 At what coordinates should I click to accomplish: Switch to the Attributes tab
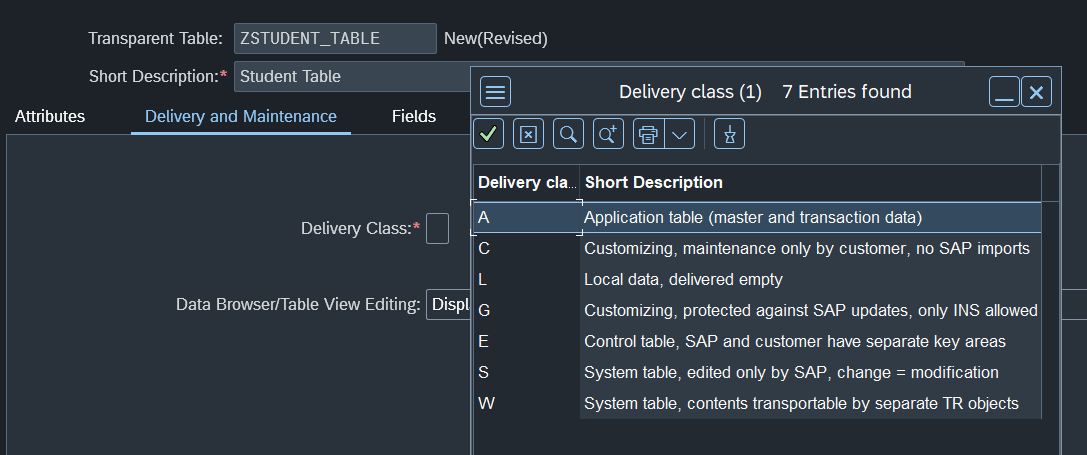tap(50, 116)
